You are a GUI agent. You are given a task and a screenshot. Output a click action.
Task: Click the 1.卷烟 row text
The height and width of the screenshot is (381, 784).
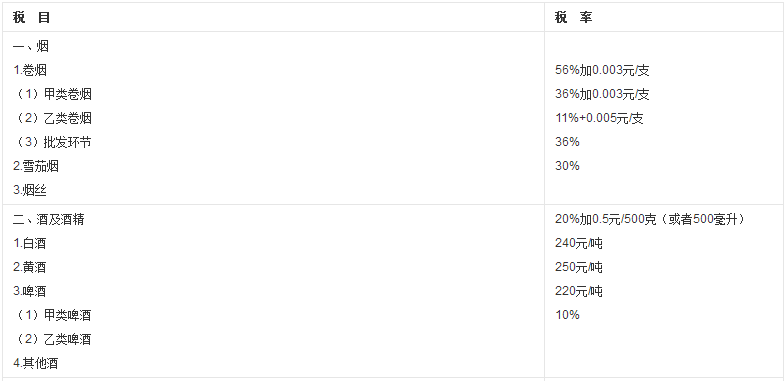point(30,70)
